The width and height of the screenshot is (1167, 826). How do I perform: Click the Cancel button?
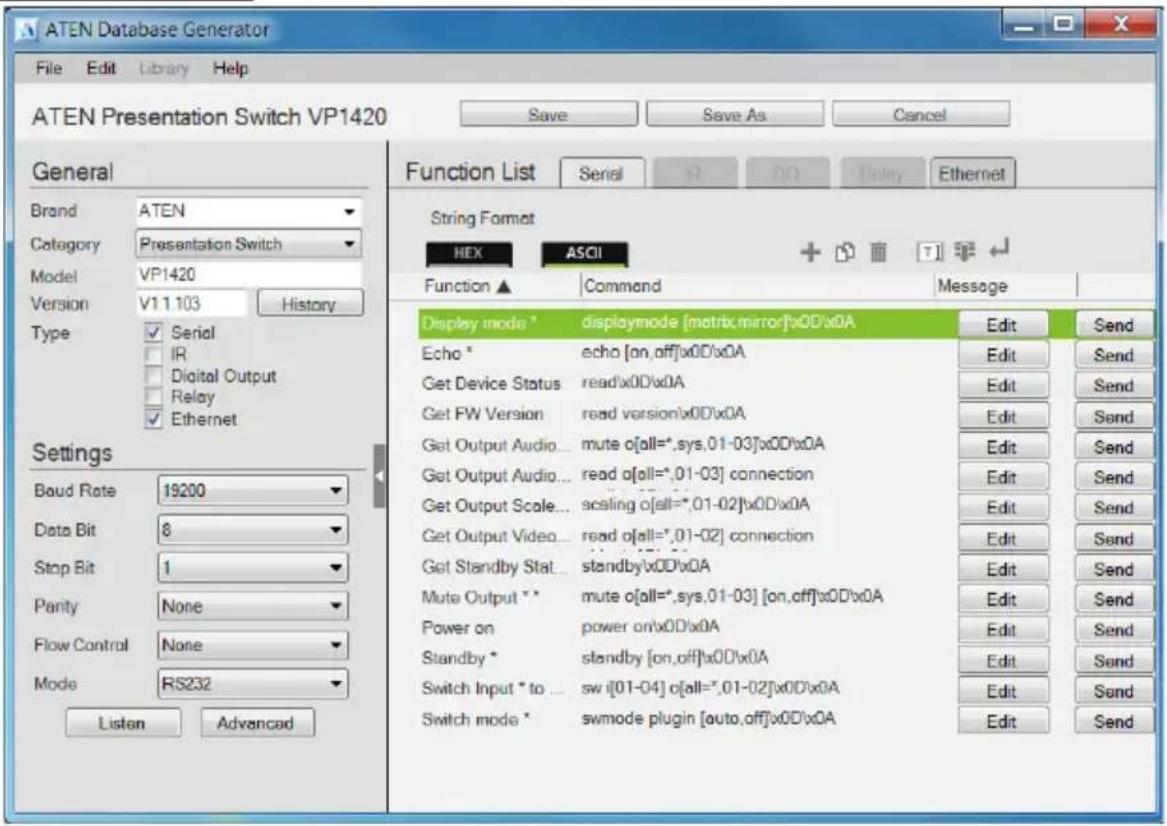tap(921, 115)
